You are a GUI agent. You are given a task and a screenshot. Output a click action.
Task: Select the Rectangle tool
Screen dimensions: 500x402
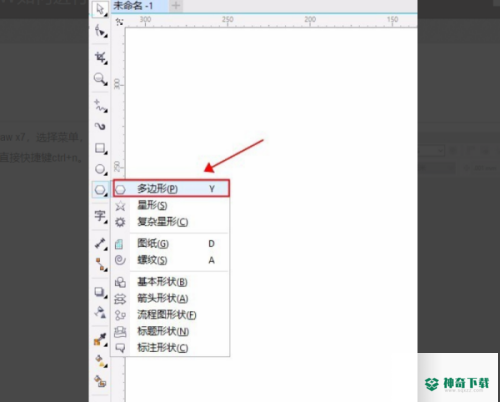(100, 148)
